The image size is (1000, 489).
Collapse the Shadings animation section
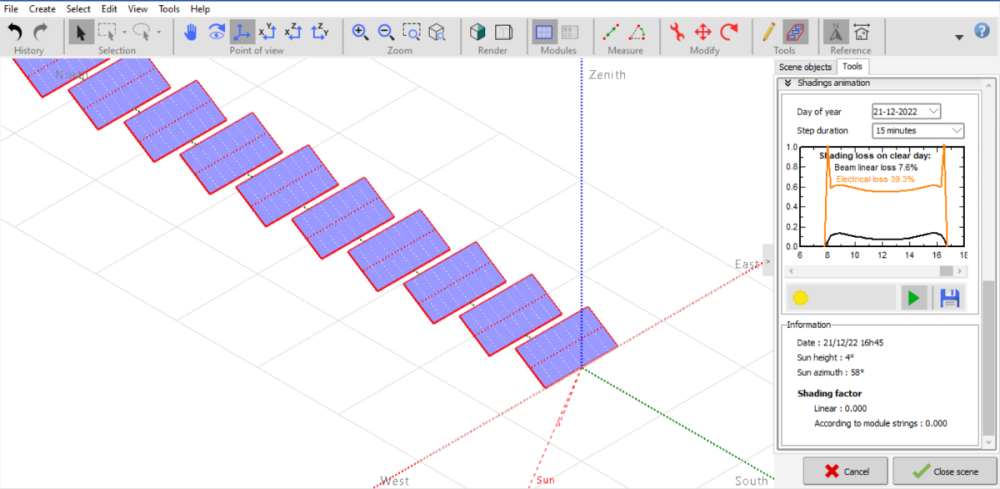tap(787, 83)
